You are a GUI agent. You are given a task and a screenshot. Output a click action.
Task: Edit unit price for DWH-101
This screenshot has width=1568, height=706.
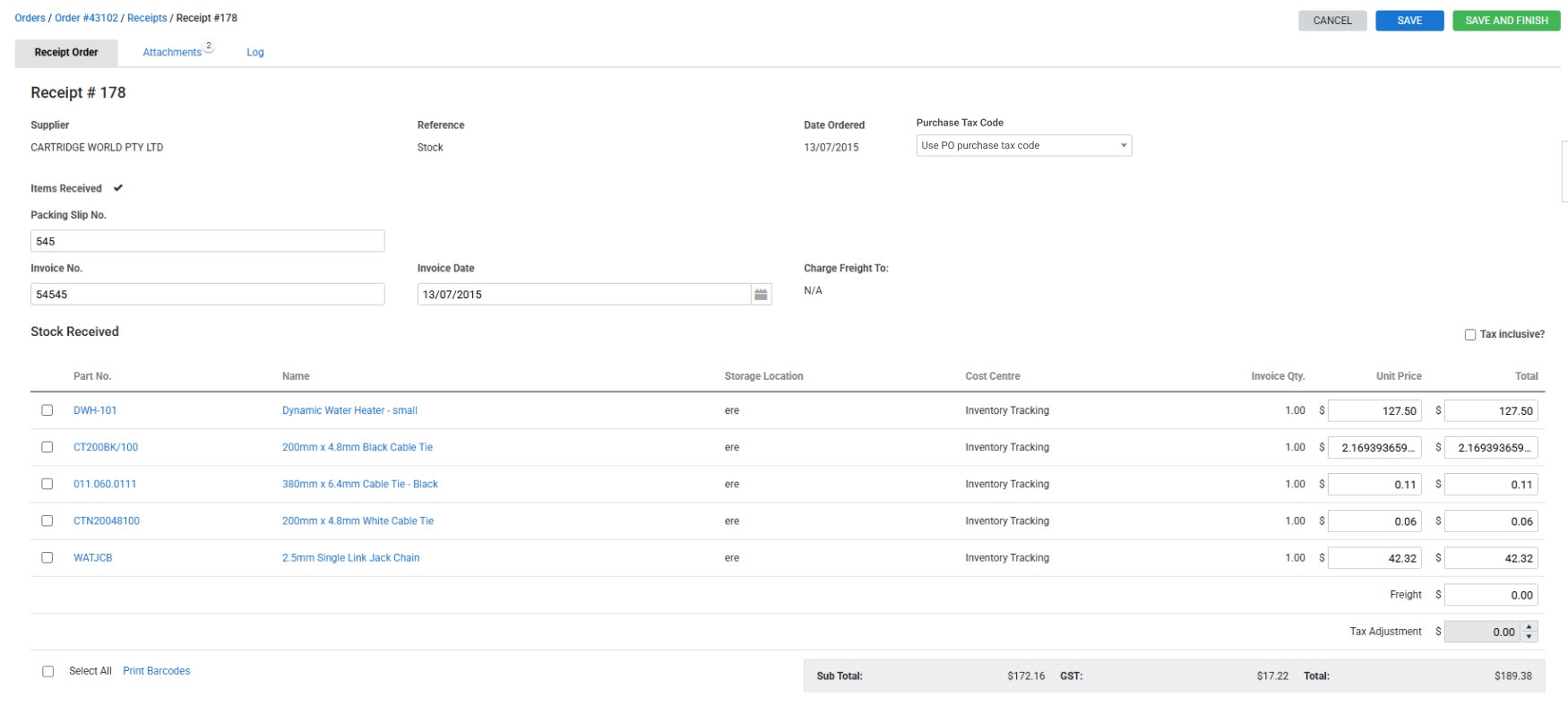tap(1374, 410)
